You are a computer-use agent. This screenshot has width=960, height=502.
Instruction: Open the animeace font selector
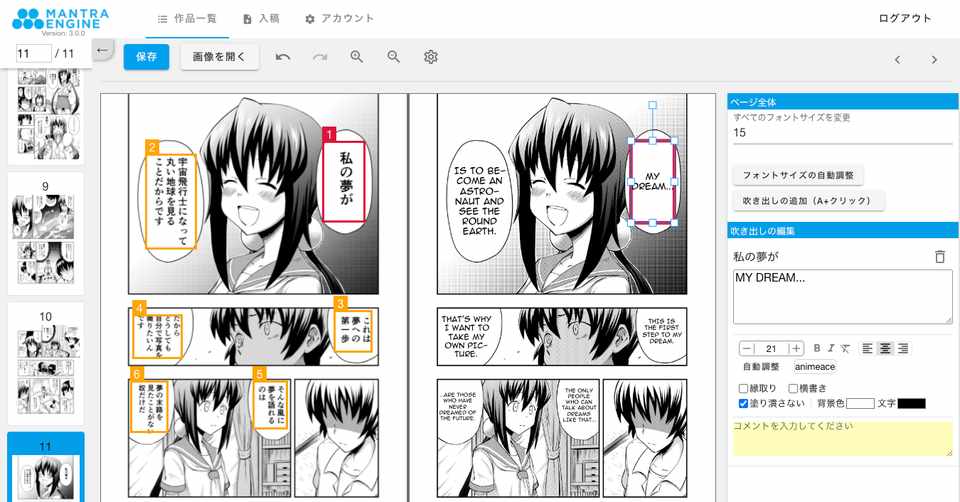click(814, 367)
